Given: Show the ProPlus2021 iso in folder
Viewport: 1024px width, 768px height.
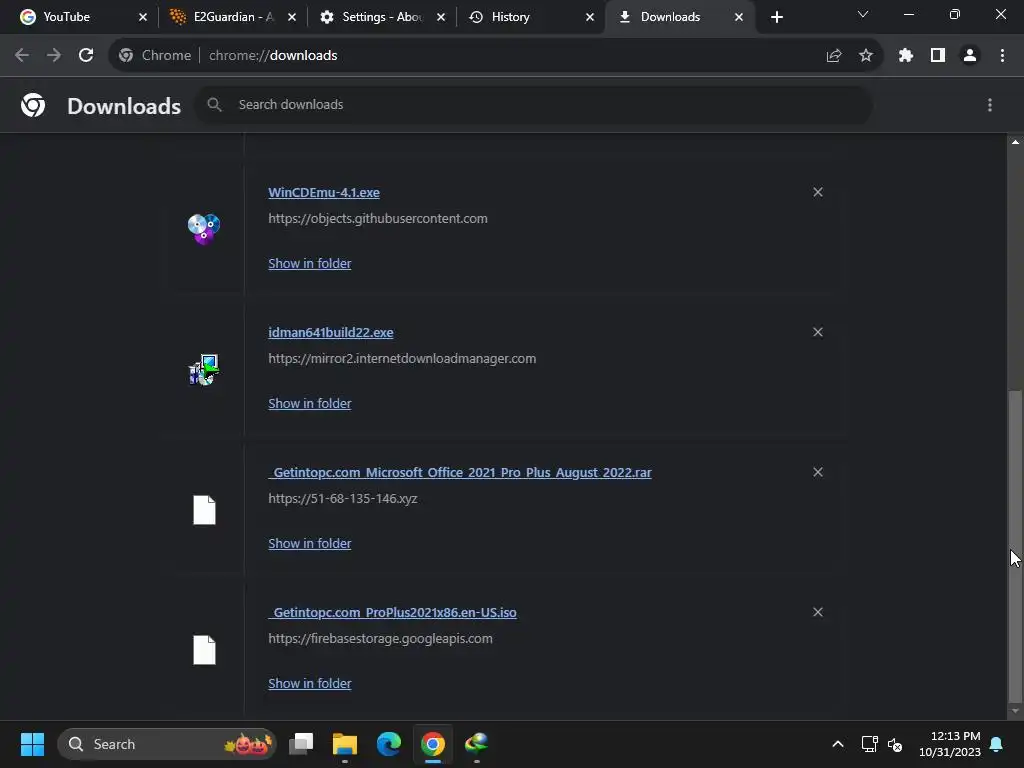Looking at the screenshot, I should pyautogui.click(x=310, y=683).
